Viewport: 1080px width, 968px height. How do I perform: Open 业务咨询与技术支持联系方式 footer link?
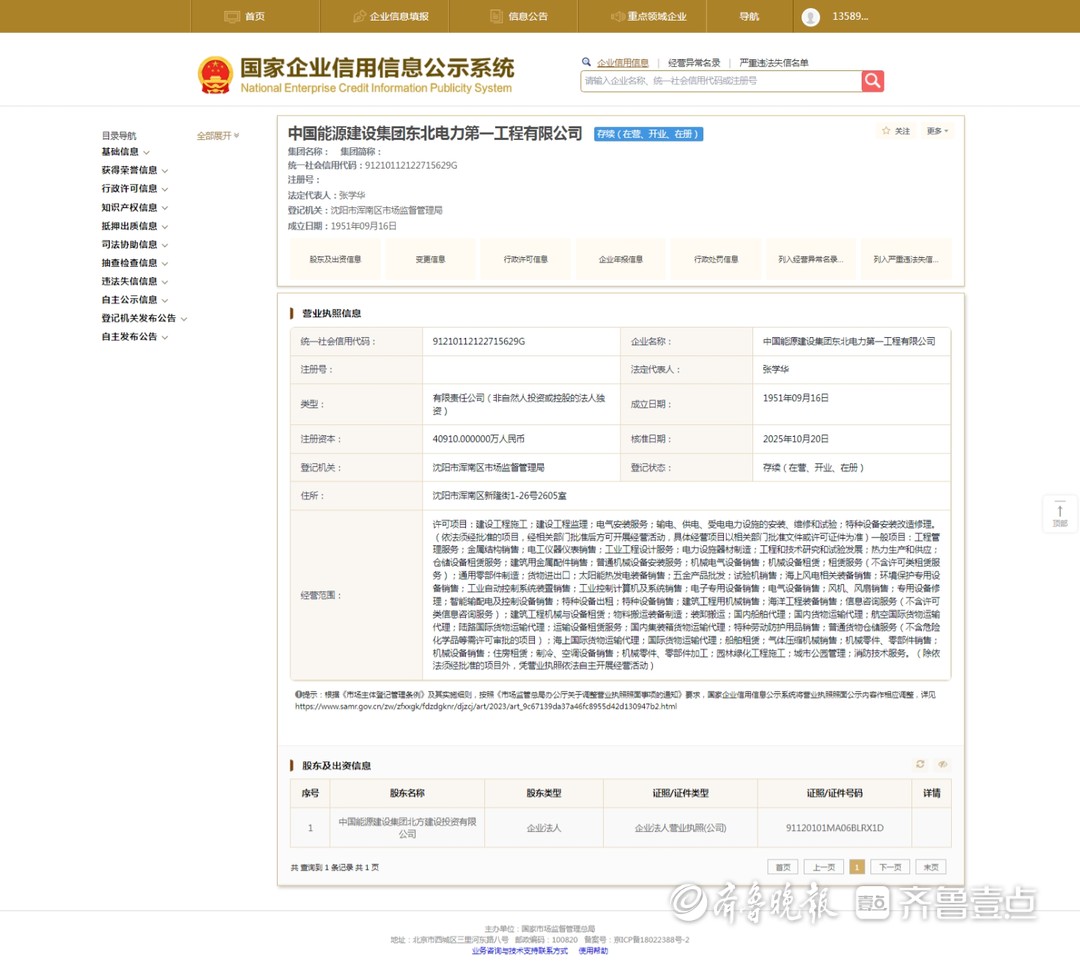519,951
